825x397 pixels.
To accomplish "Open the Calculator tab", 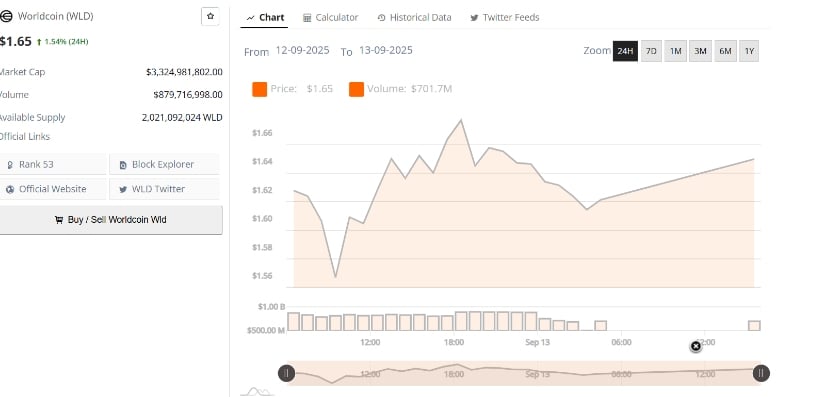I will coord(330,17).
